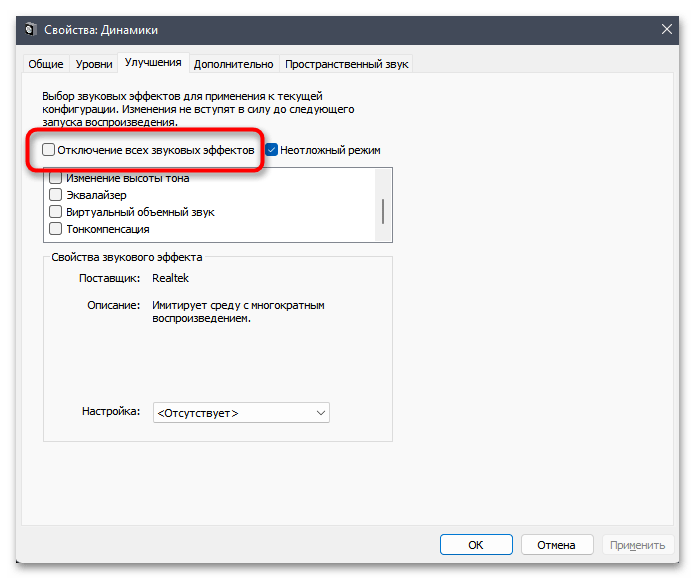Click the Отмена button
This screenshot has height=579, width=695.
tap(557, 544)
